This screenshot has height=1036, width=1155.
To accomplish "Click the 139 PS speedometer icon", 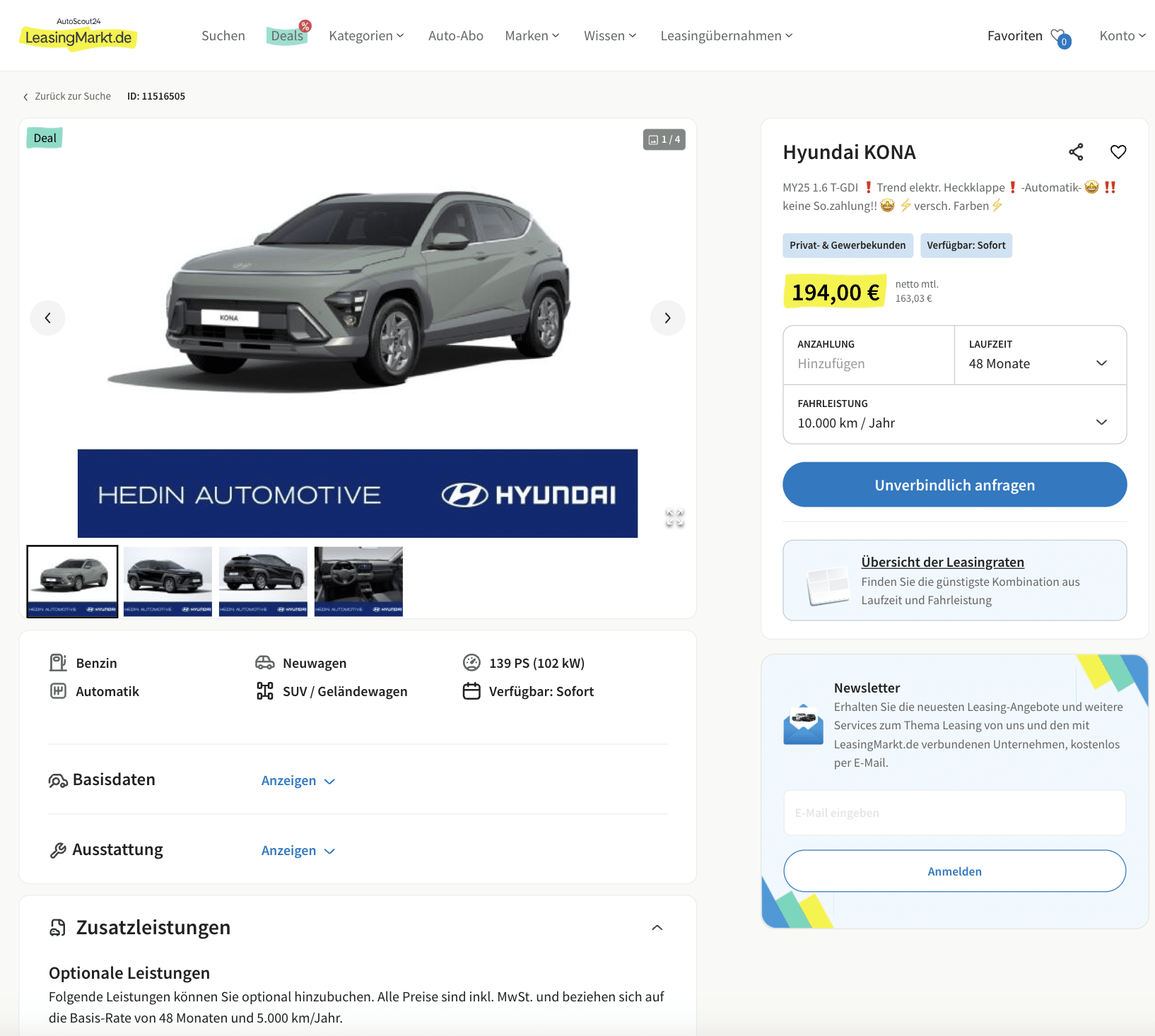I will pos(471,663).
